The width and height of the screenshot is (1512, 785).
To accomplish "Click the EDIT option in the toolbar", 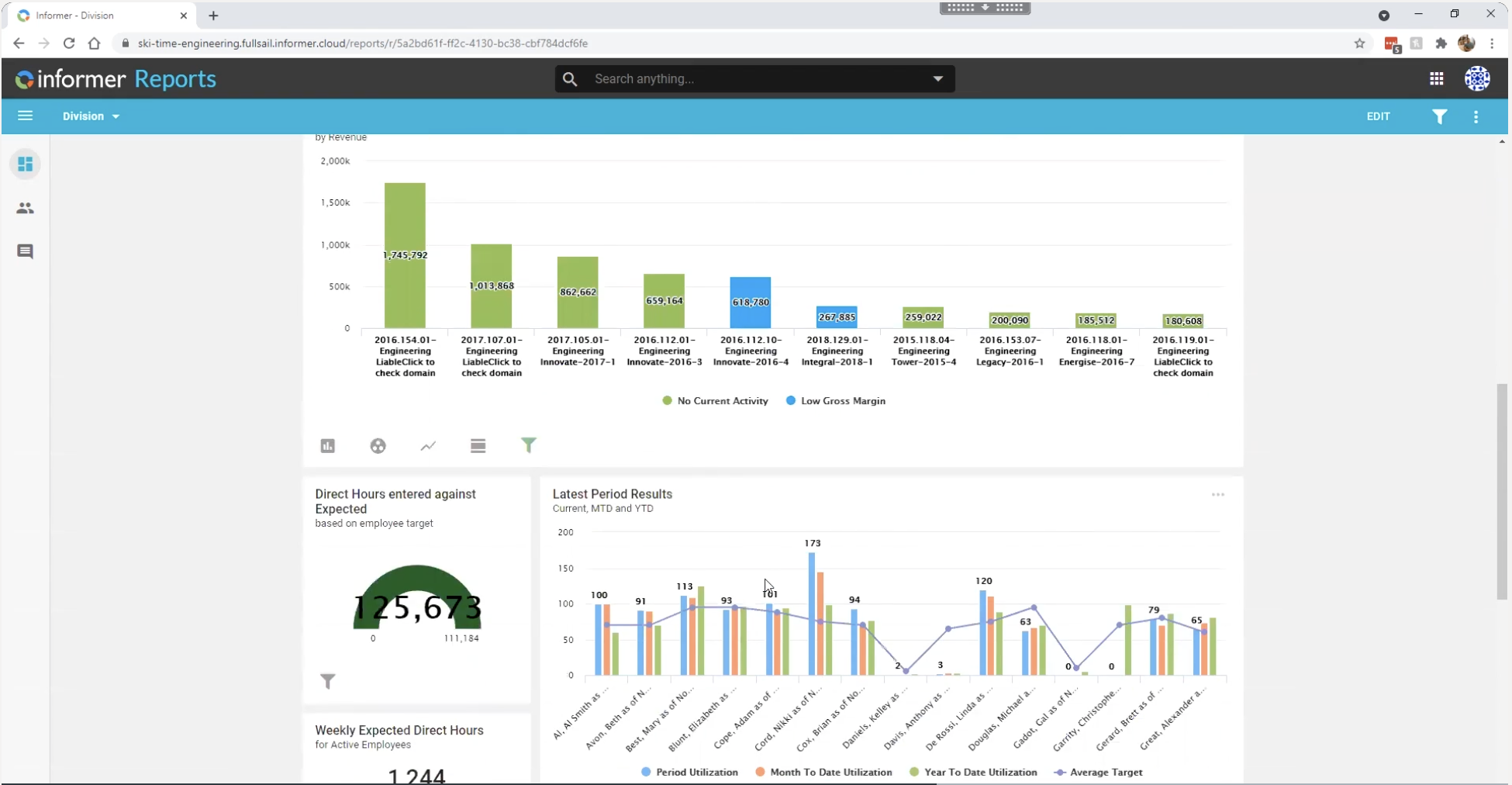I will coord(1379,116).
